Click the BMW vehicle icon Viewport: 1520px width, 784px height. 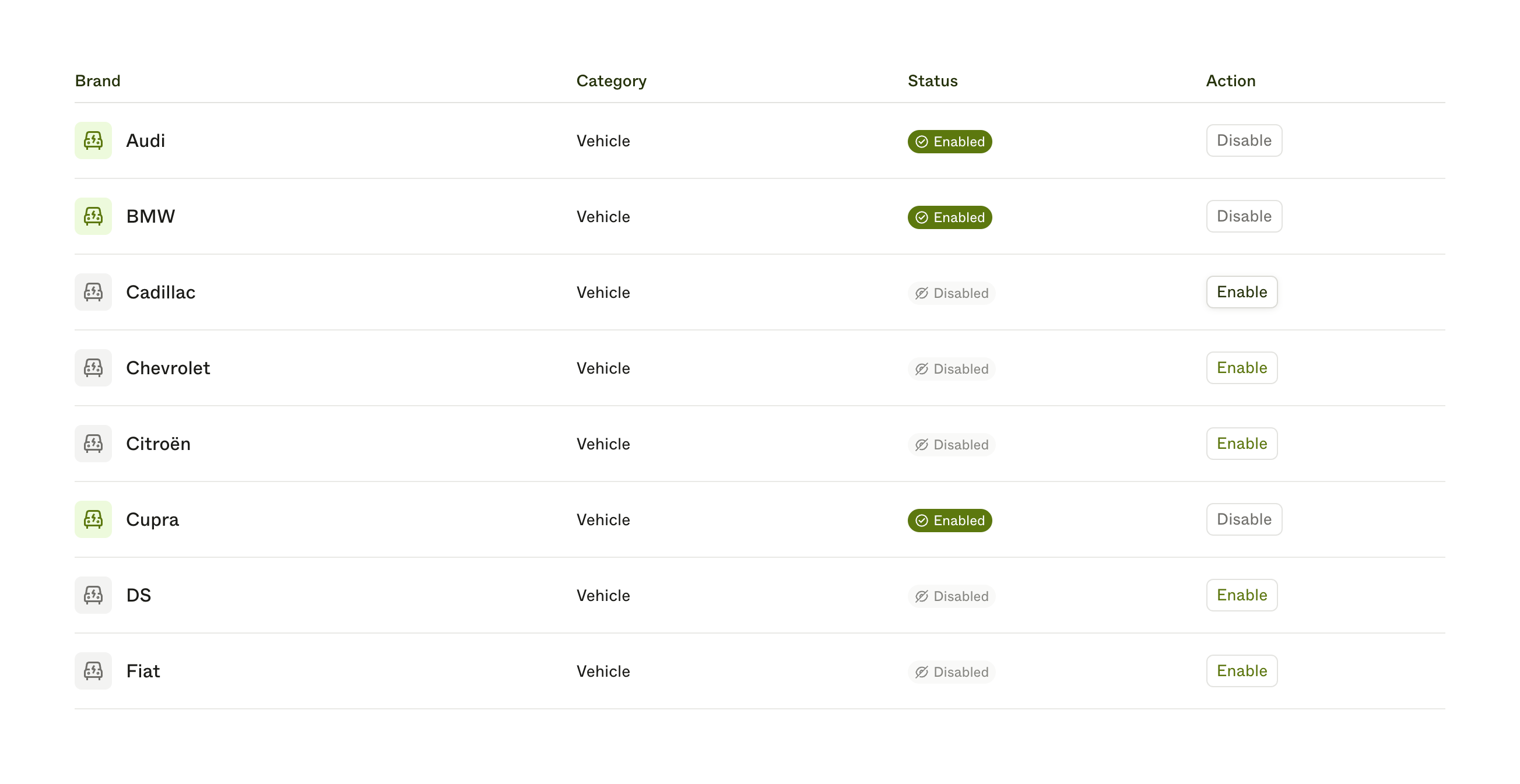coord(93,216)
